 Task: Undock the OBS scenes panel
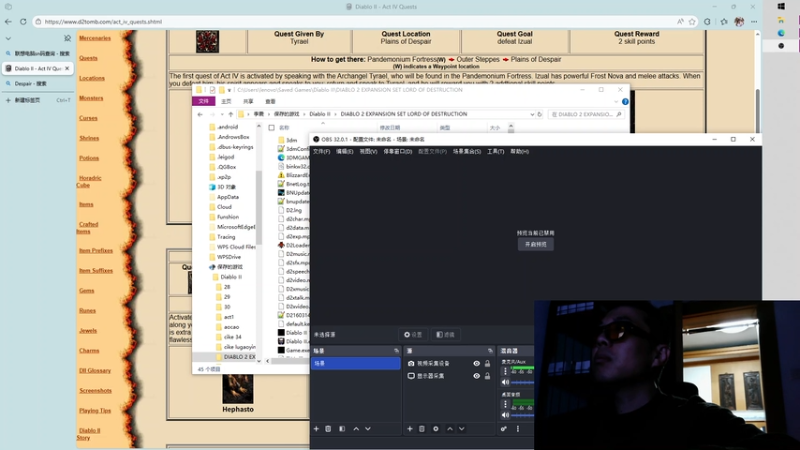pyautogui.click(x=396, y=351)
